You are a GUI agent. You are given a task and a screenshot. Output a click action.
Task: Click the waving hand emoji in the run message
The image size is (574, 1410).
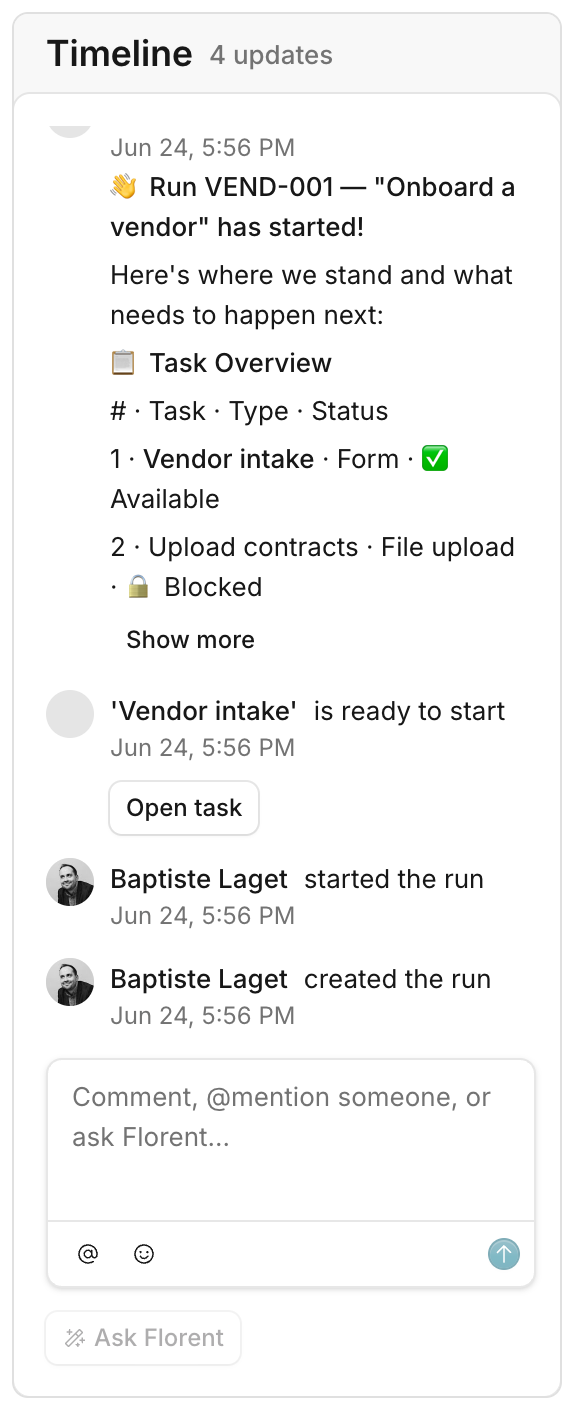pyautogui.click(x=124, y=187)
